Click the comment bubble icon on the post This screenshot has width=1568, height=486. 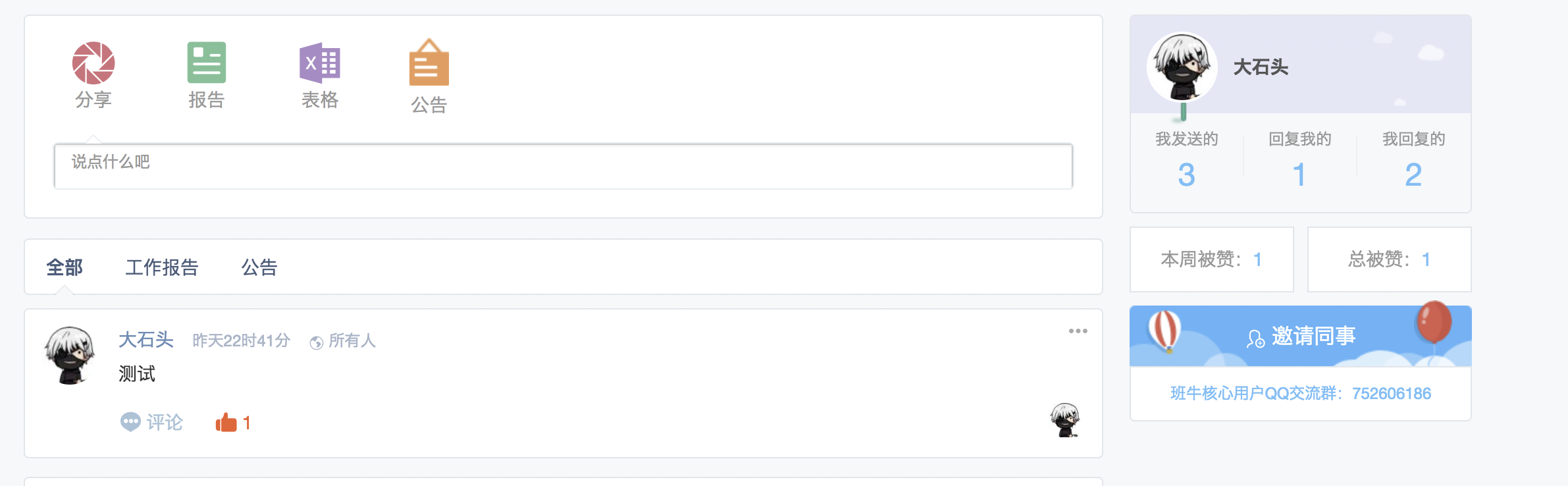131,422
